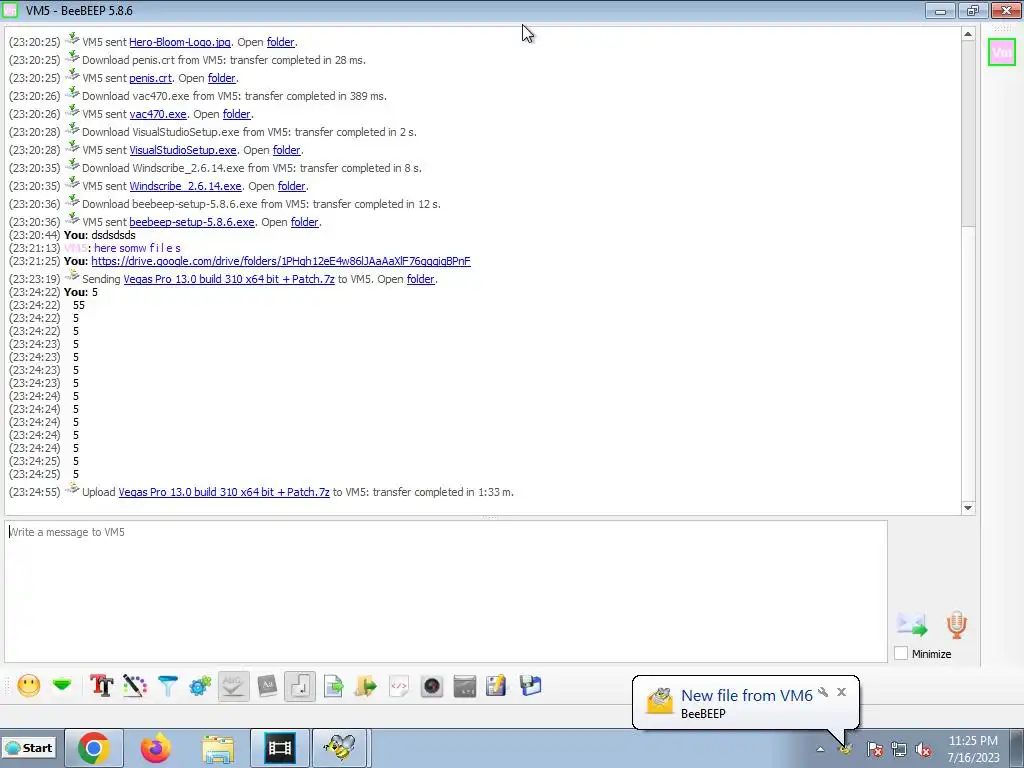Image resolution: width=1024 pixels, height=768 pixels.
Task: Select the VM5 user avatar in sidebar
Action: coord(1002,52)
